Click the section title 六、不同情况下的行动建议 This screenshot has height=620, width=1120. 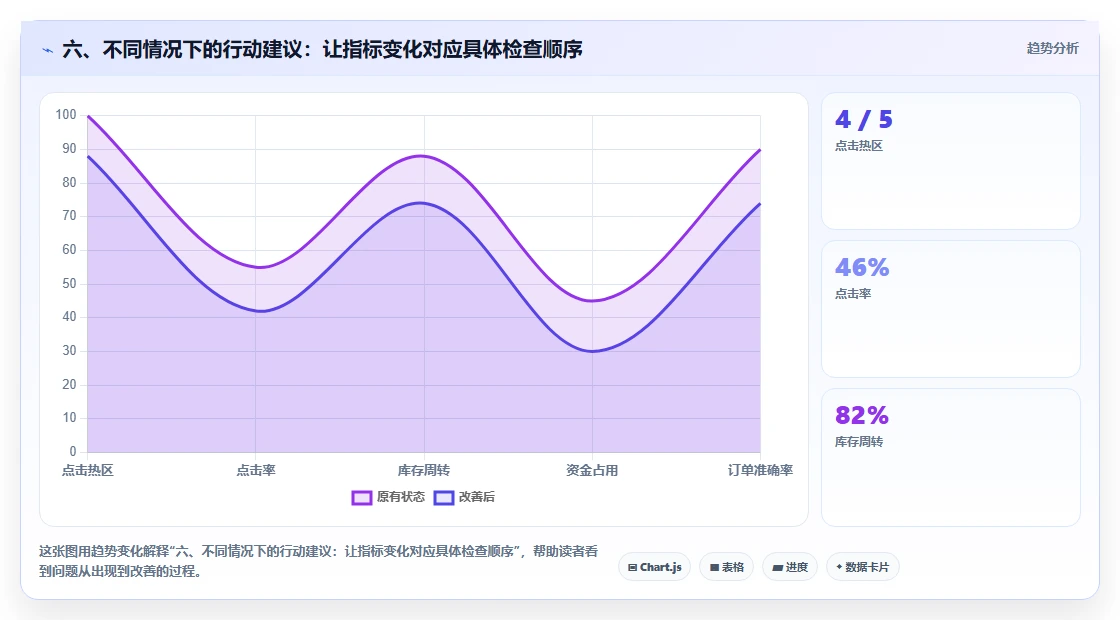point(322,49)
